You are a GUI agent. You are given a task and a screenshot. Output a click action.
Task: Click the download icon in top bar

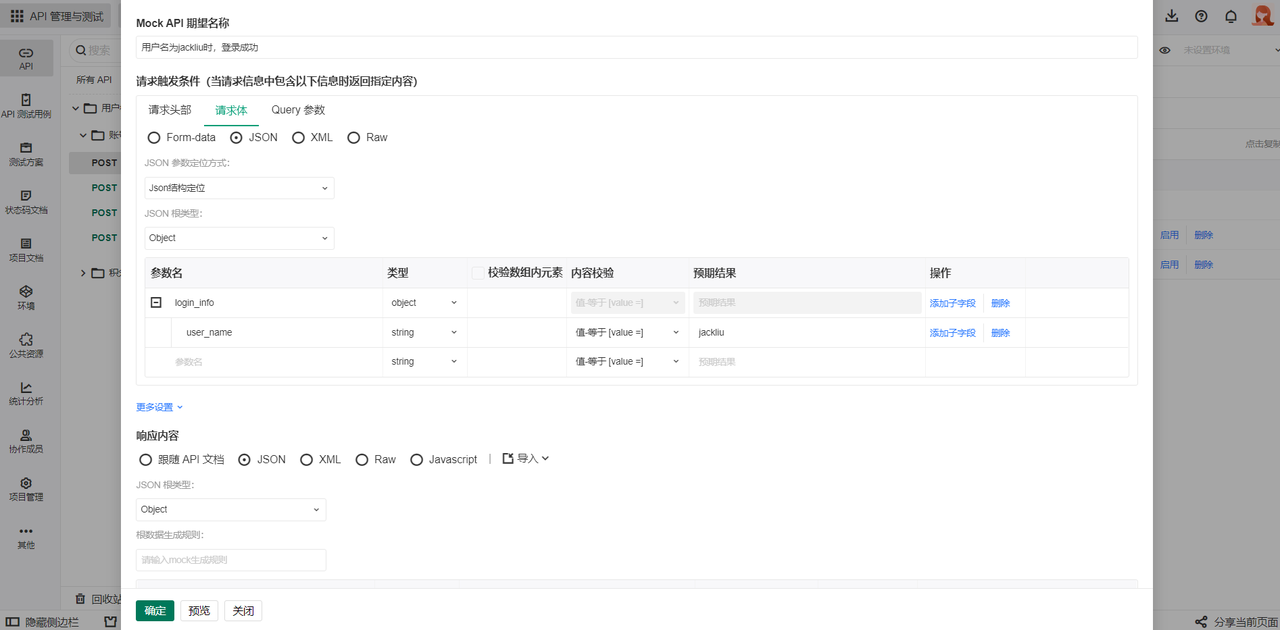point(1172,16)
